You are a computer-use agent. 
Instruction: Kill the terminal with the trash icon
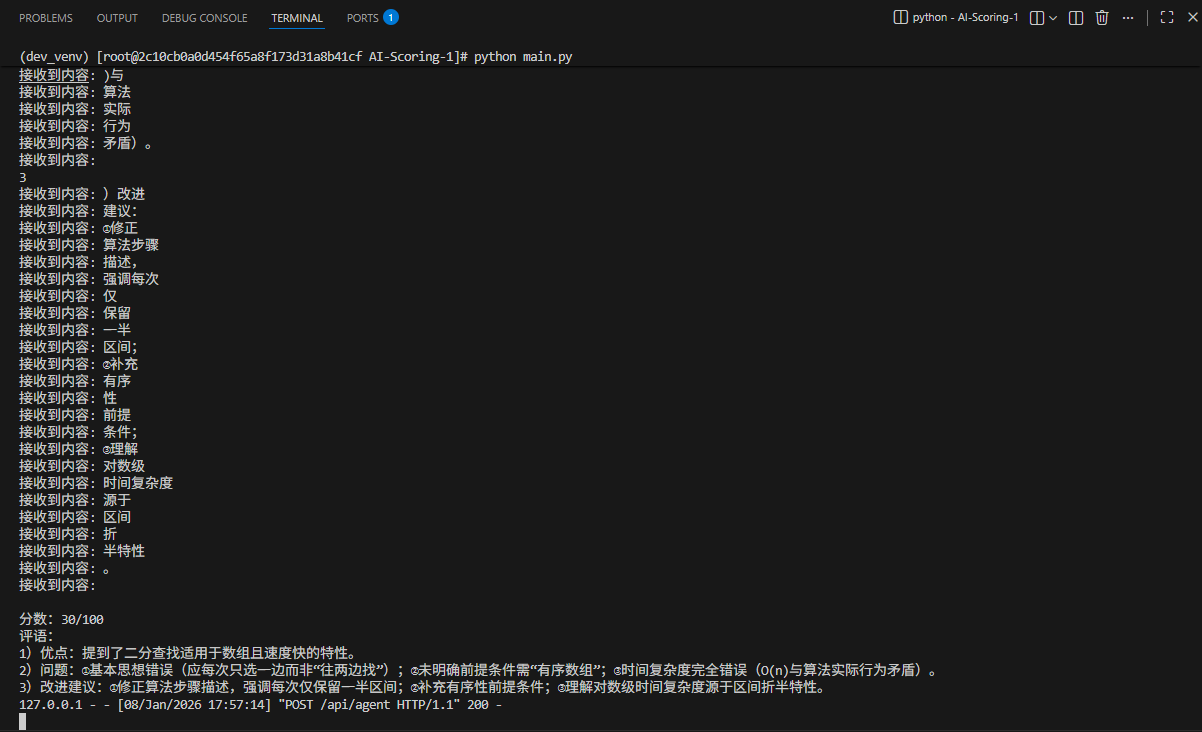click(x=1102, y=17)
